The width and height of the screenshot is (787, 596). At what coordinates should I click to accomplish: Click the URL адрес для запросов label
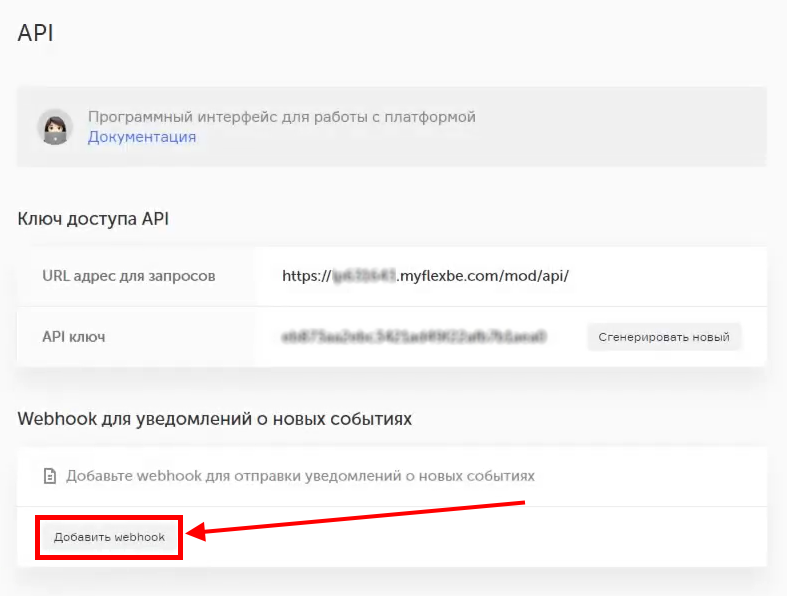point(128,275)
